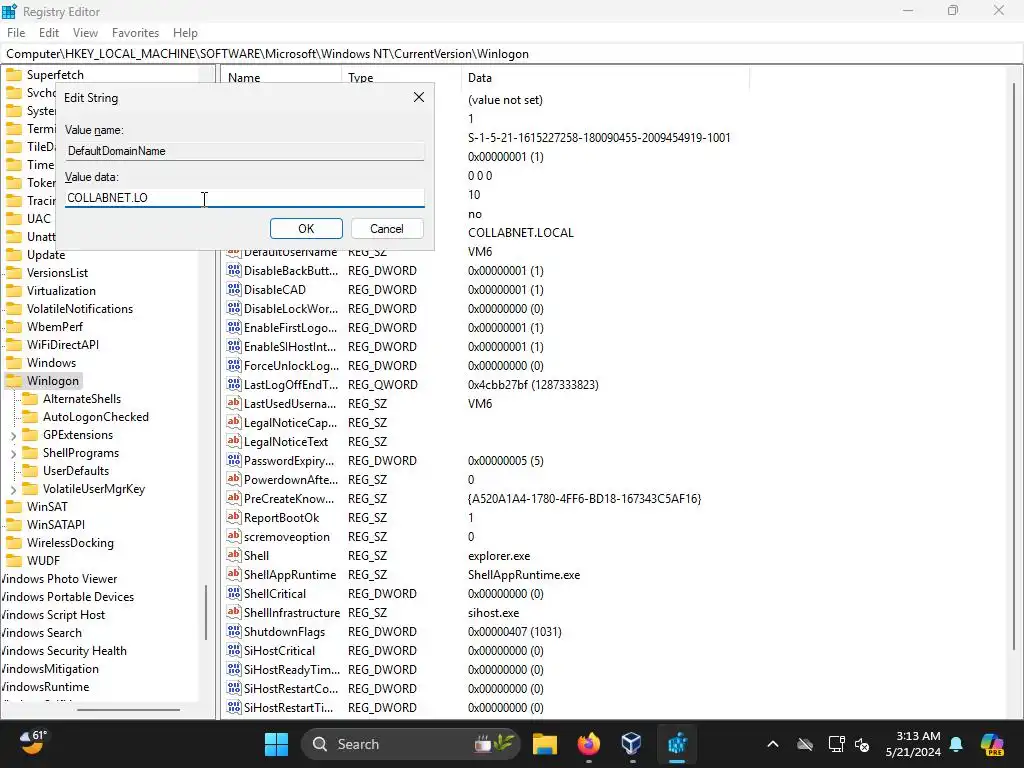Confirm Edit String with OK
Image resolution: width=1024 pixels, height=768 pixels.
point(306,229)
